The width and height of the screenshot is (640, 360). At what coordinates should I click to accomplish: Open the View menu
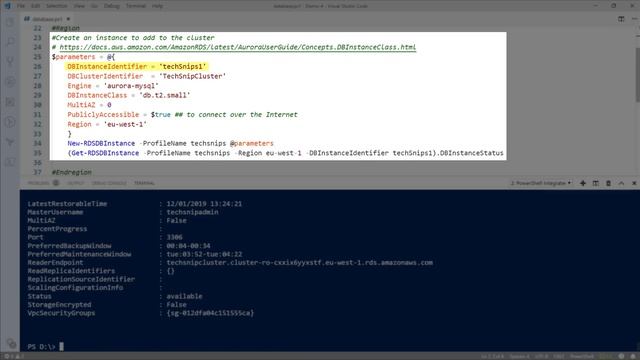pos(79,6)
